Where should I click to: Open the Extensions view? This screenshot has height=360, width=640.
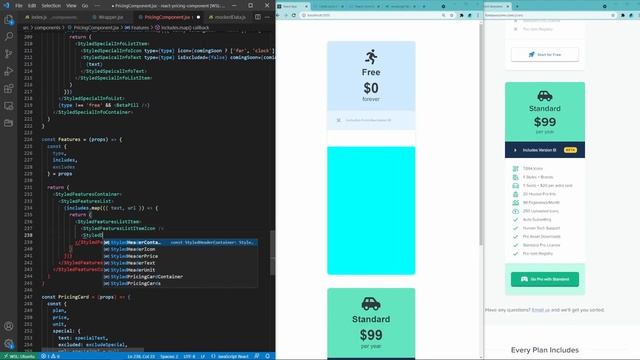[x=9, y=89]
